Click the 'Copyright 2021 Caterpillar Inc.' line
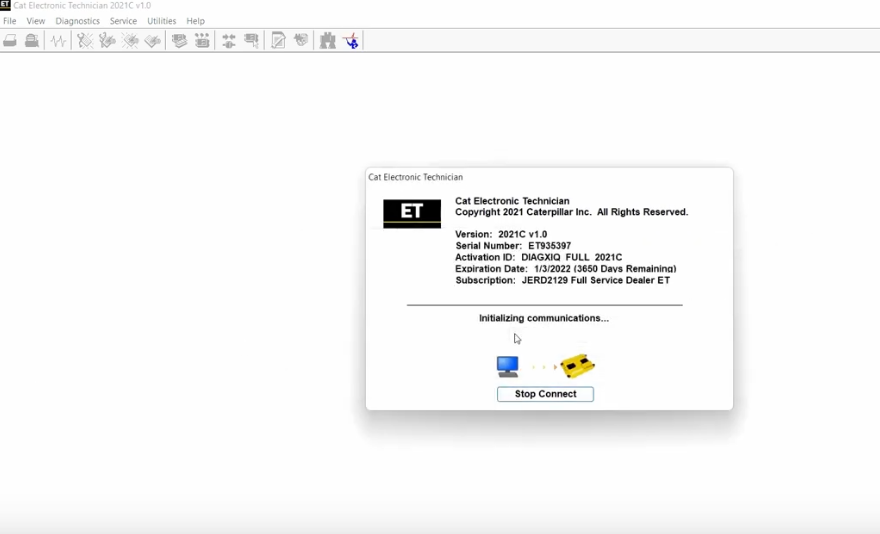 [571, 212]
